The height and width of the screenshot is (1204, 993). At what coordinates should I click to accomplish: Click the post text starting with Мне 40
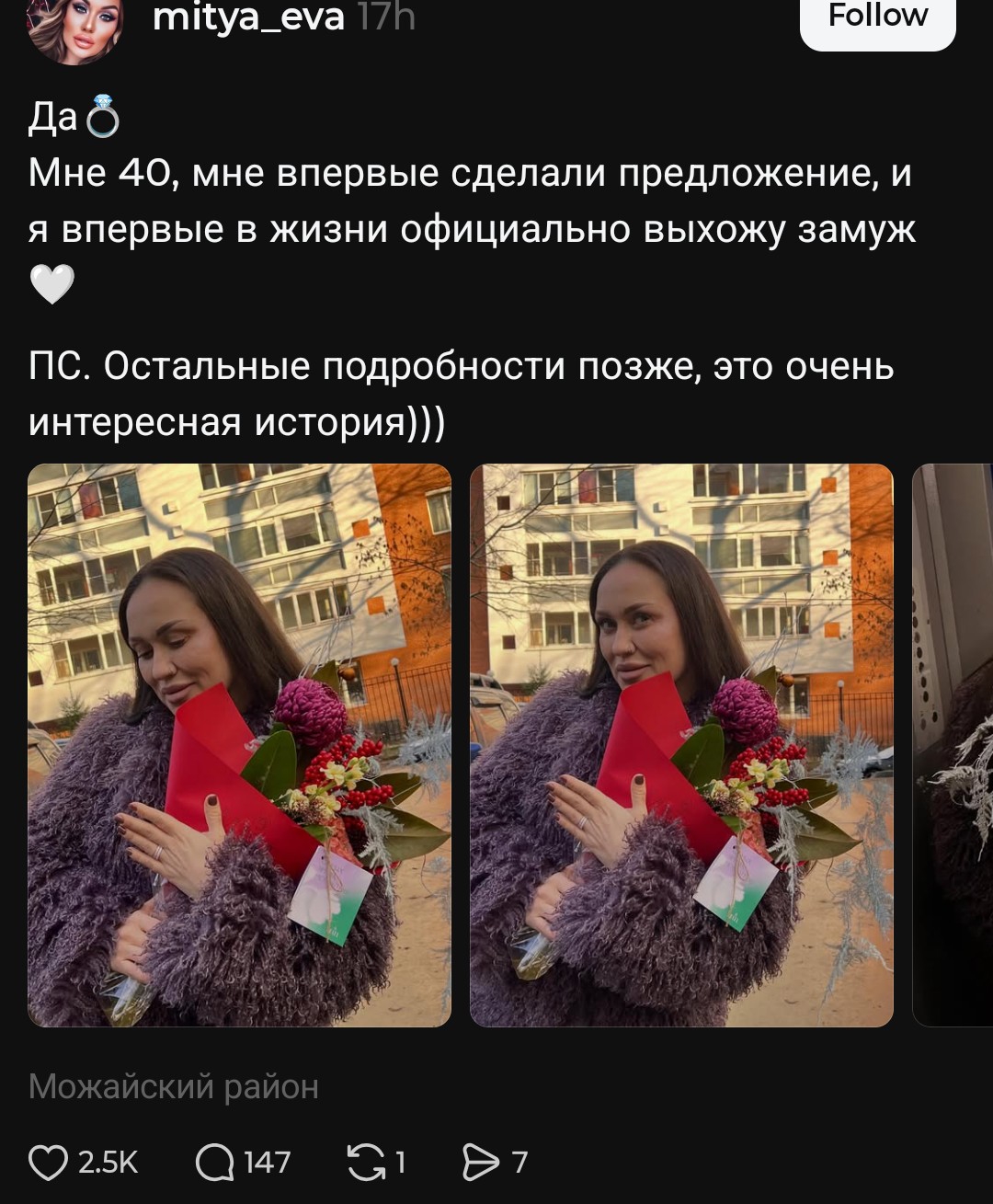pos(472,201)
